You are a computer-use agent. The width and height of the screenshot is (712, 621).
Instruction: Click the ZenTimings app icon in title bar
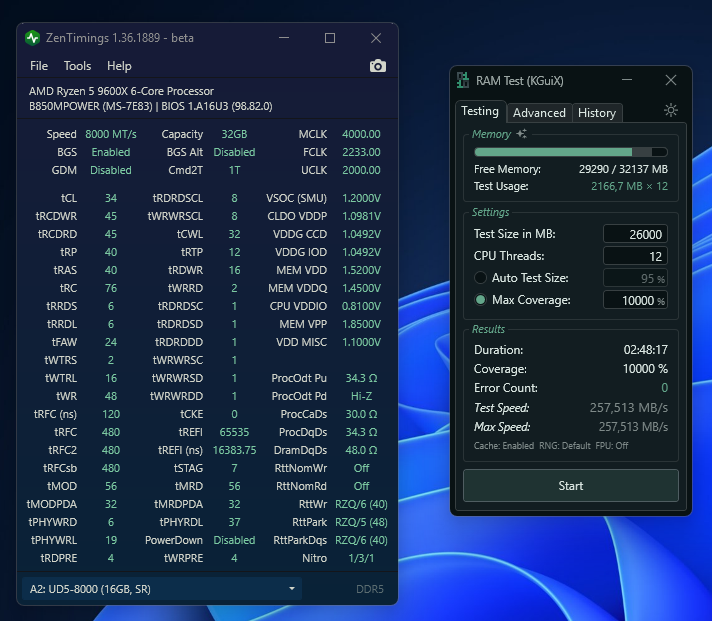(33, 38)
